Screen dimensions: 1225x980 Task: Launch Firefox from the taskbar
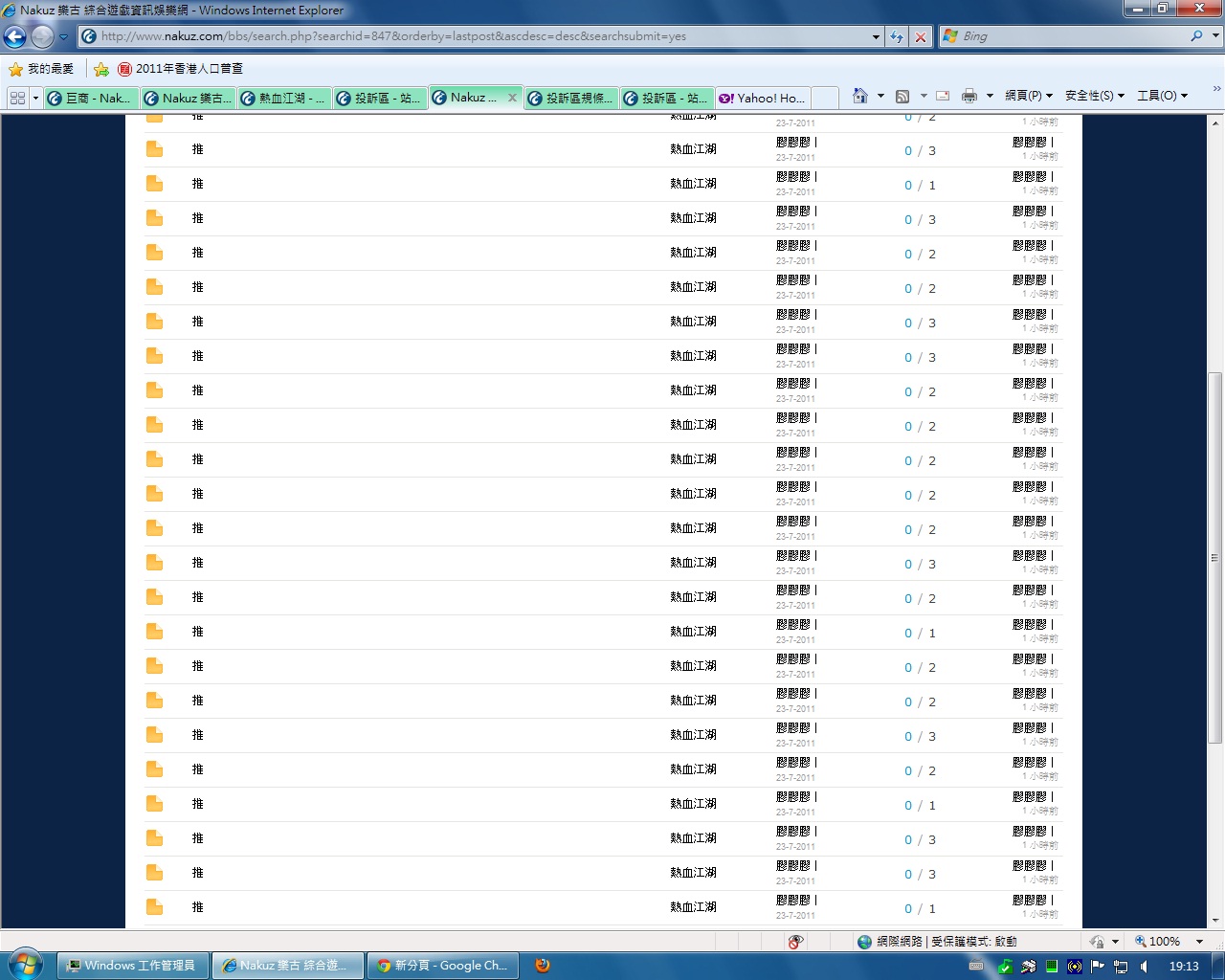tap(543, 966)
